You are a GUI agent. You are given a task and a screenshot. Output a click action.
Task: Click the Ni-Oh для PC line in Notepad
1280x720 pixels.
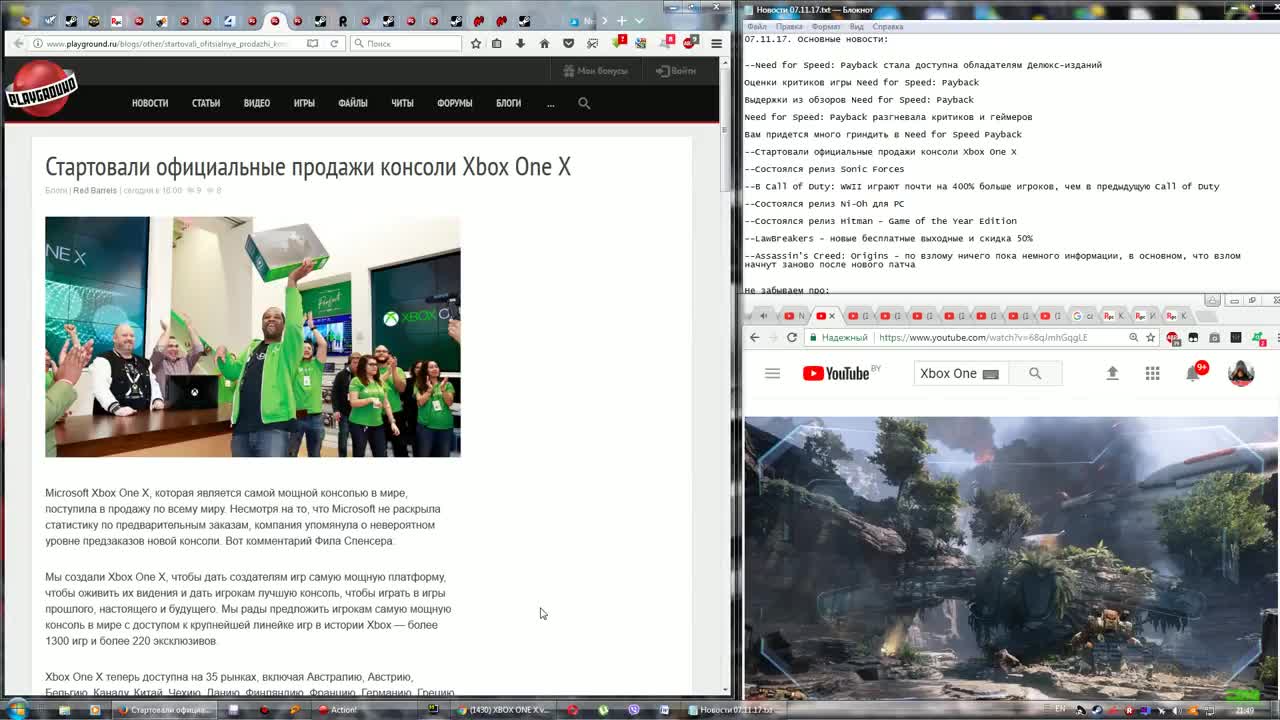pos(824,204)
